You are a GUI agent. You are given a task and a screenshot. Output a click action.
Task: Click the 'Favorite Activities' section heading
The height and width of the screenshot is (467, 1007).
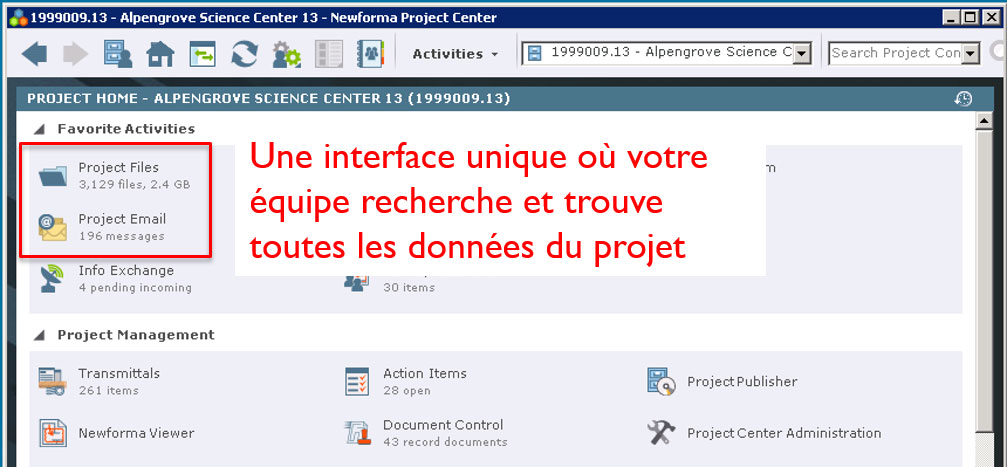click(x=126, y=128)
